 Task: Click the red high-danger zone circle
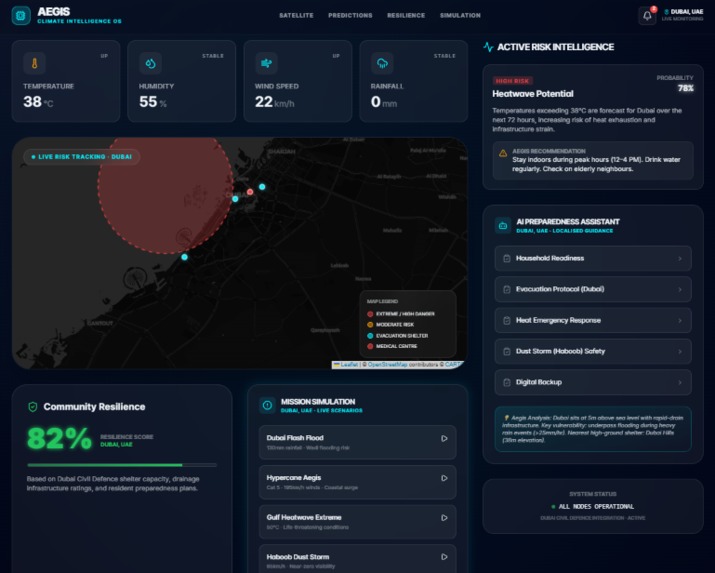pyautogui.click(x=166, y=195)
